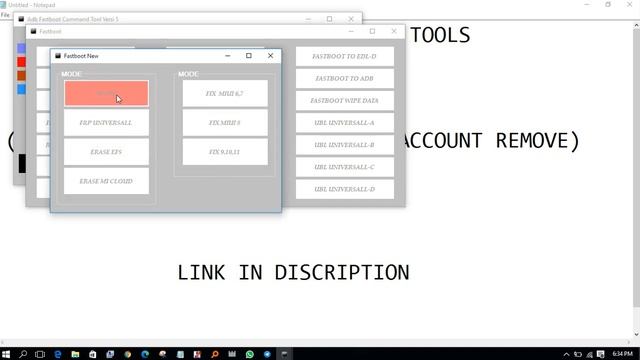The image size is (640, 360).
Task: Open Internet Explorer from the taskbar
Action: 58,354
